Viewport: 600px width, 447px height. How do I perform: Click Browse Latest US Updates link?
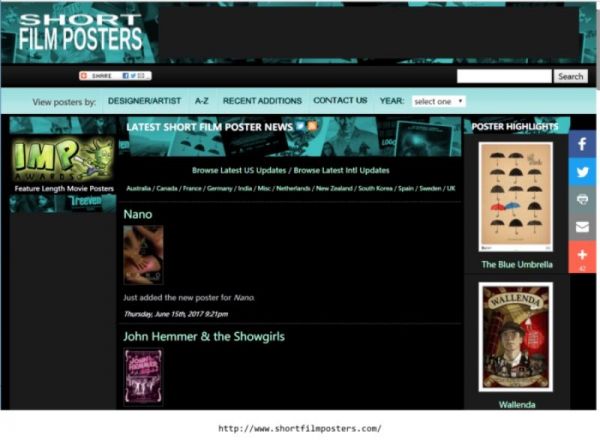tap(238, 171)
